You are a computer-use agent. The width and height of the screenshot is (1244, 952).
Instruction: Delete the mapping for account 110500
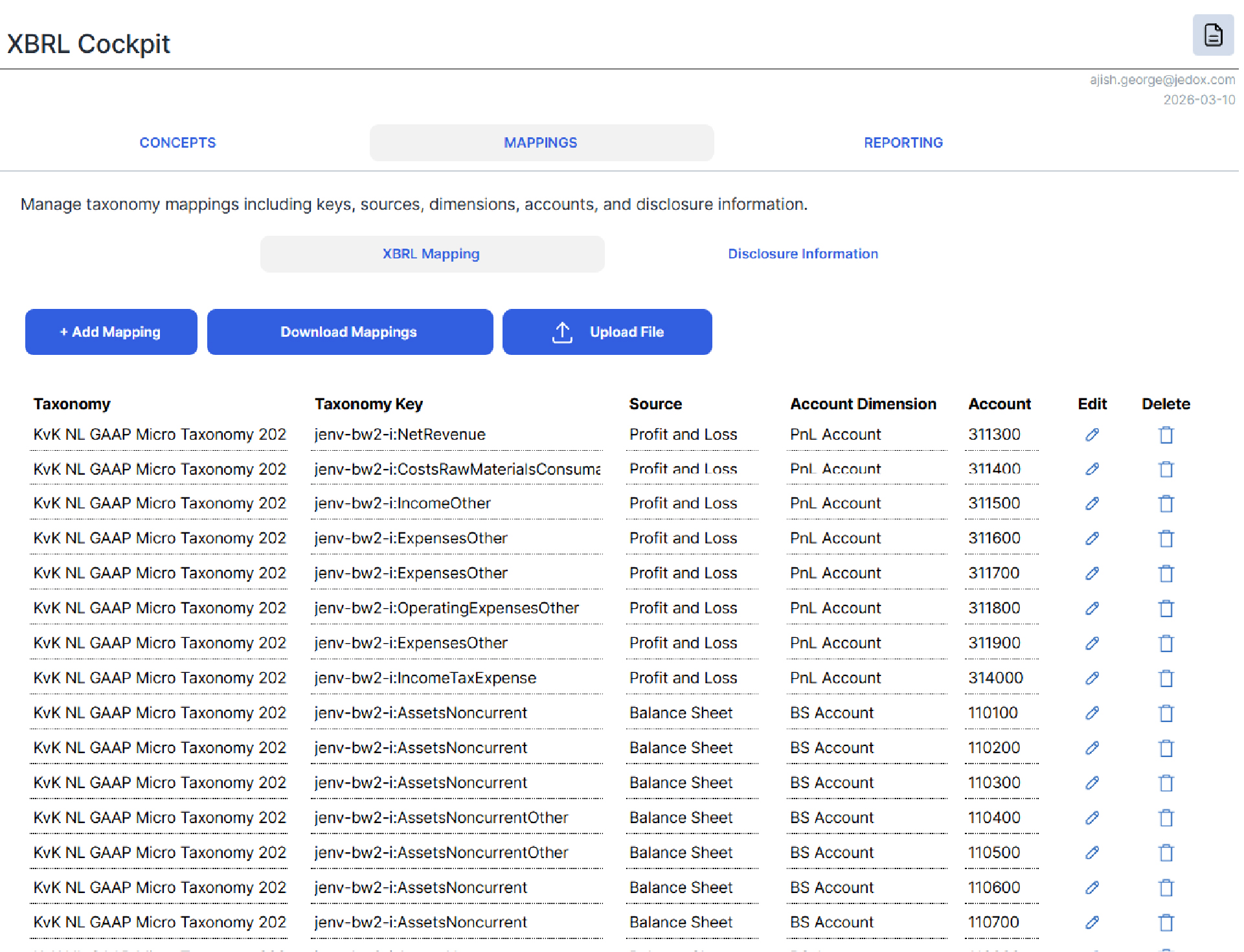(x=1166, y=853)
